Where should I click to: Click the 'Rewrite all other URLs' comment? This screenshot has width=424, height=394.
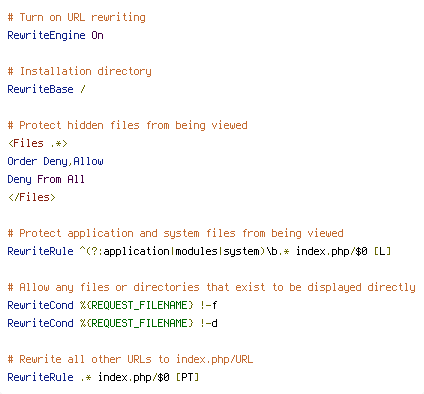[130, 359]
